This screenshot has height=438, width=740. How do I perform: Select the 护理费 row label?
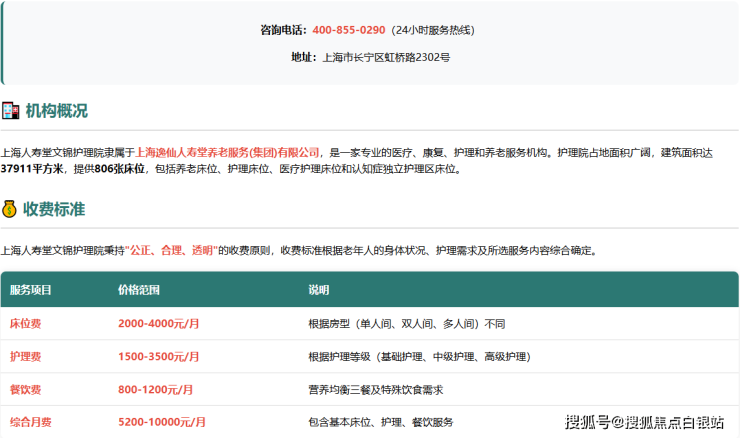click(25, 357)
